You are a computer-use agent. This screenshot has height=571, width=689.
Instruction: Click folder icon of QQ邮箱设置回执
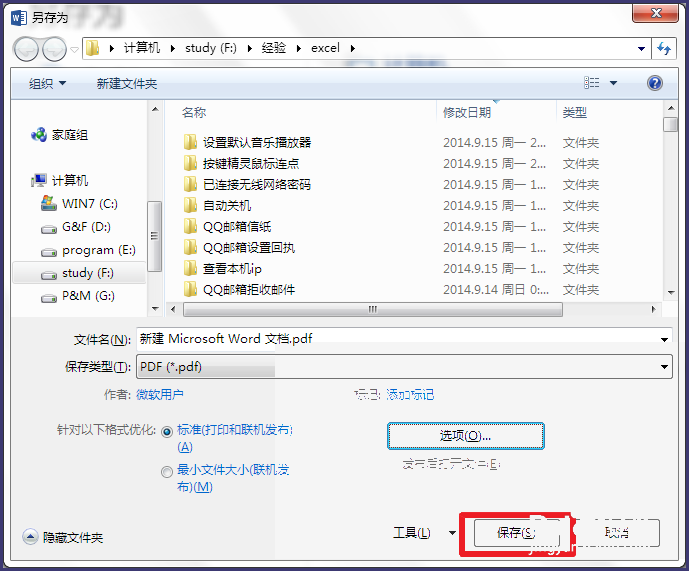click(190, 247)
